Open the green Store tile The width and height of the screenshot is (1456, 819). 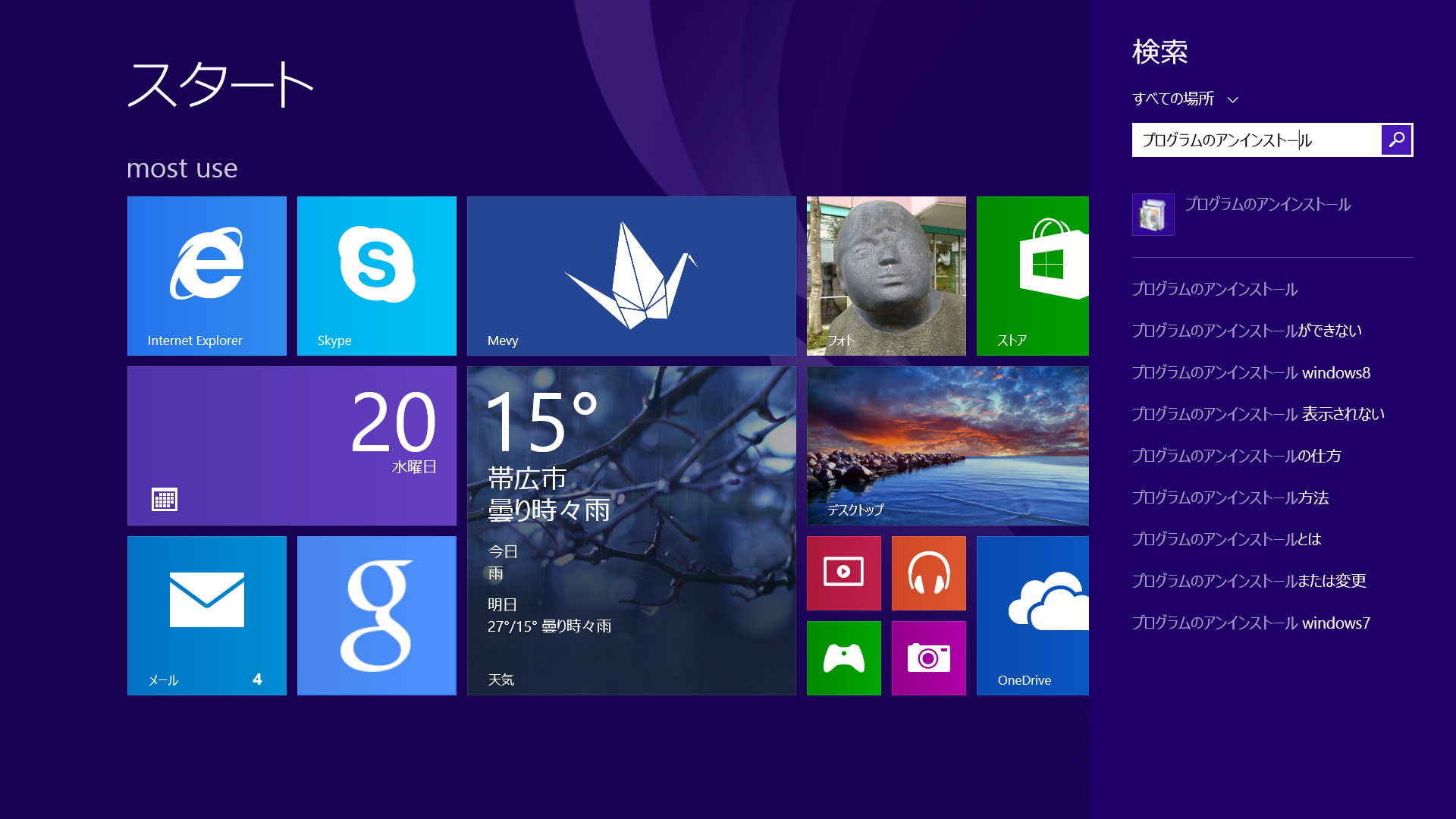point(1032,275)
